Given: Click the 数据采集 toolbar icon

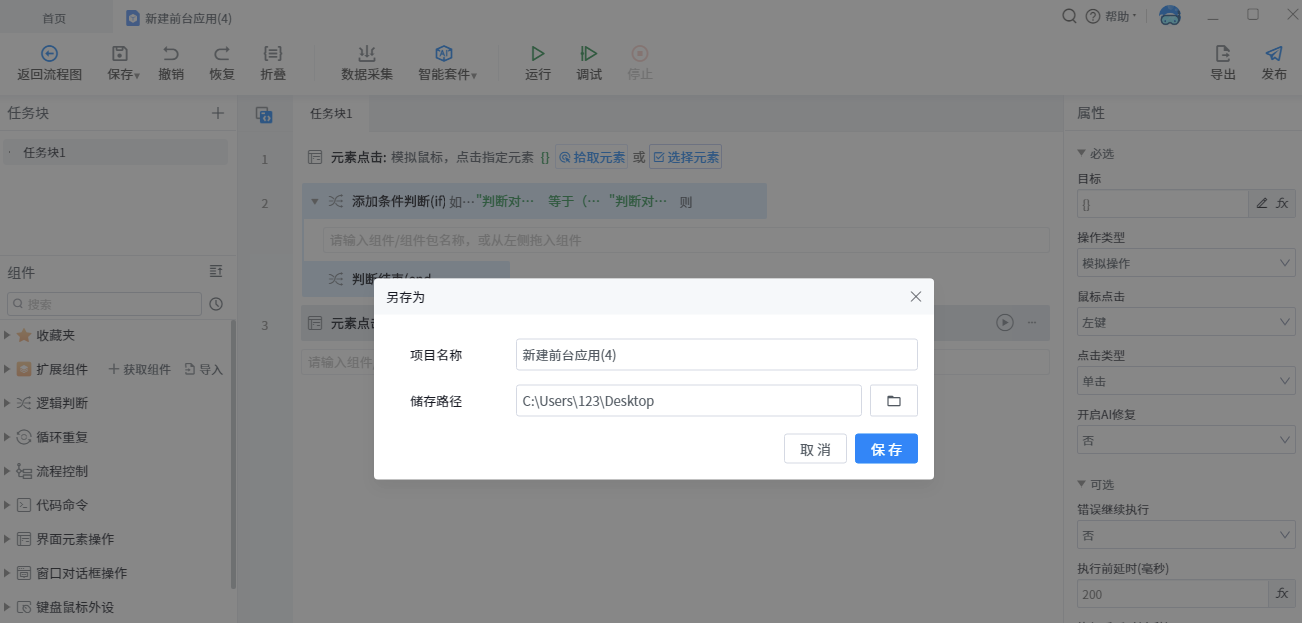Looking at the screenshot, I should click(x=367, y=54).
